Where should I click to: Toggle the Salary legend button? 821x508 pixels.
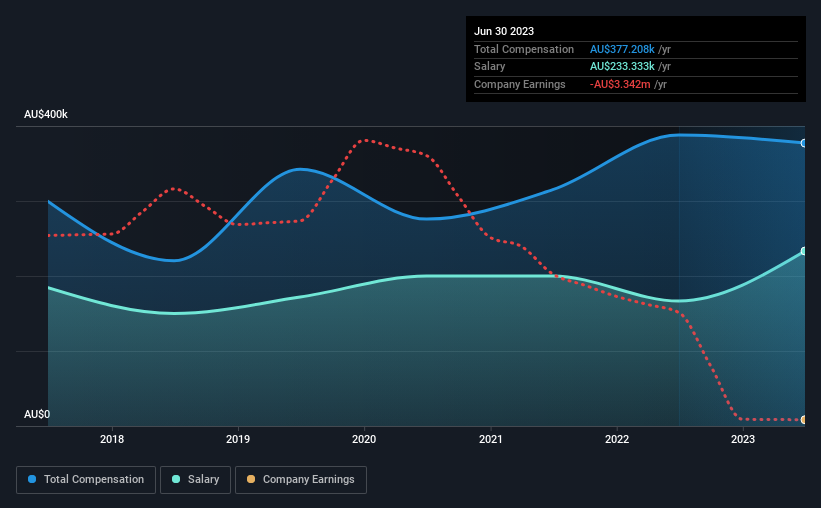(195, 480)
